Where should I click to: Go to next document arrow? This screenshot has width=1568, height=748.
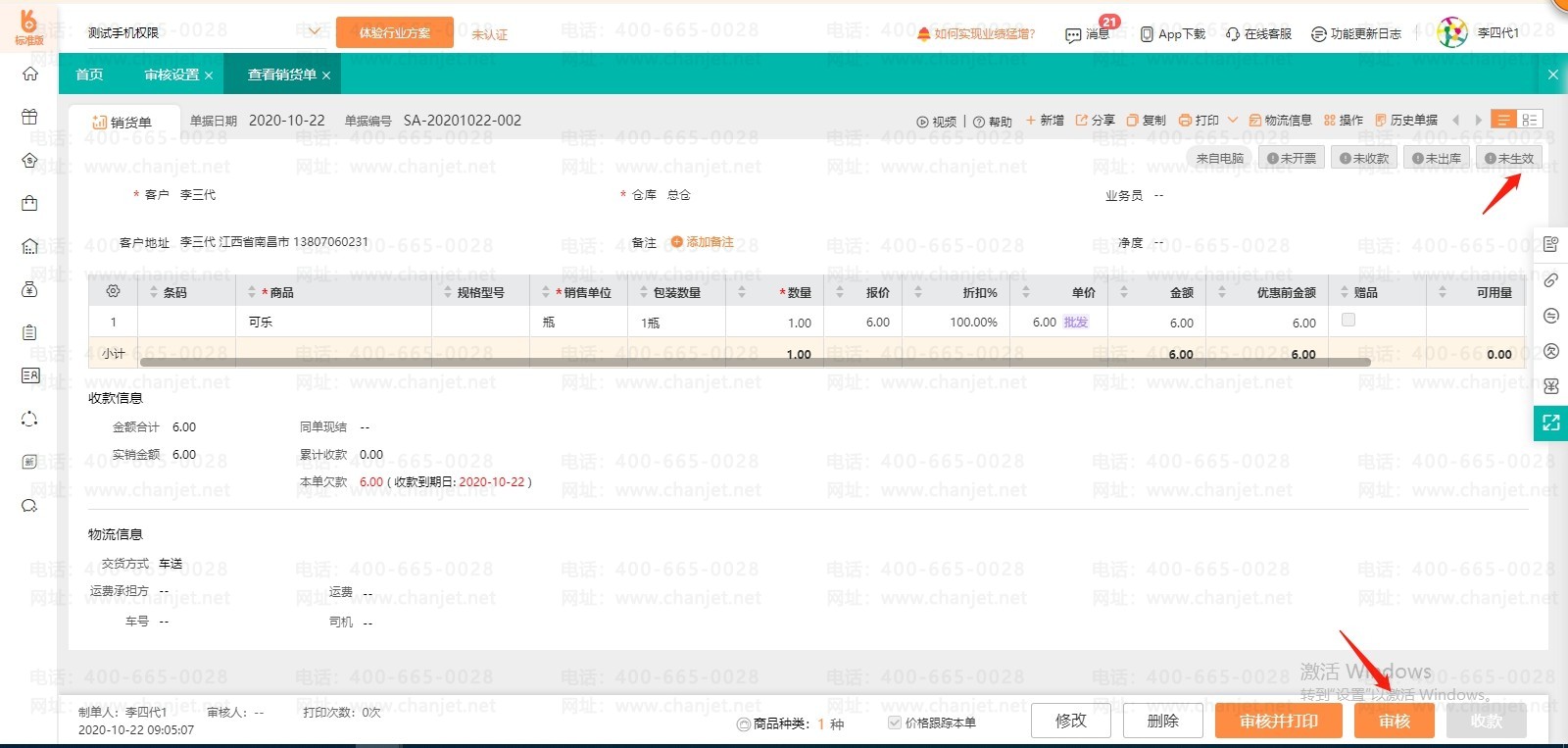1479,121
